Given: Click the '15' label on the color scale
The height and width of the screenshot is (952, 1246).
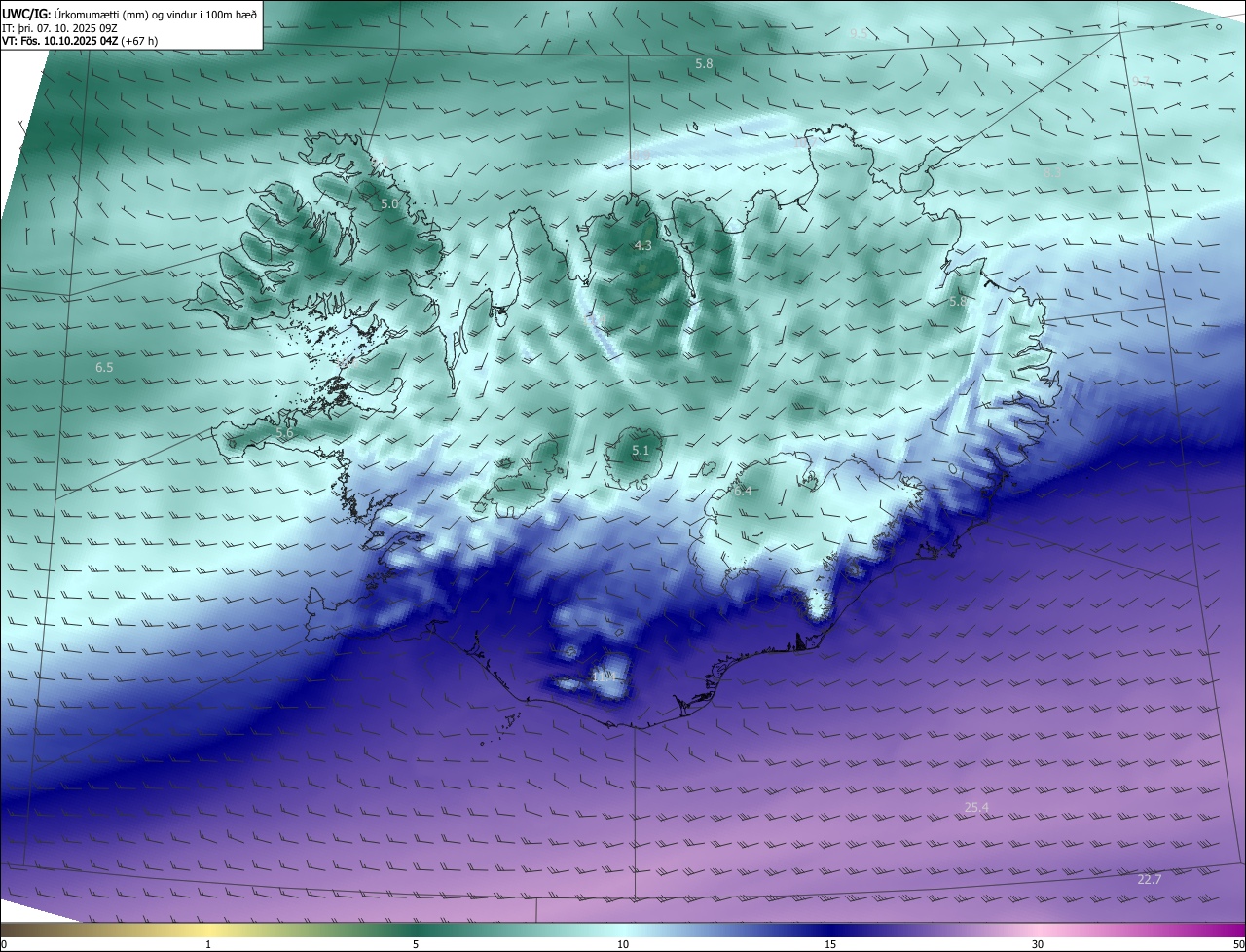Looking at the screenshot, I should [x=830, y=944].
